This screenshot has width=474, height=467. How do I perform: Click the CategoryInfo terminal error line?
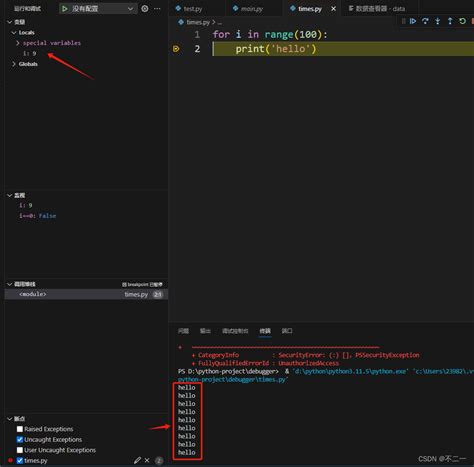[305, 355]
